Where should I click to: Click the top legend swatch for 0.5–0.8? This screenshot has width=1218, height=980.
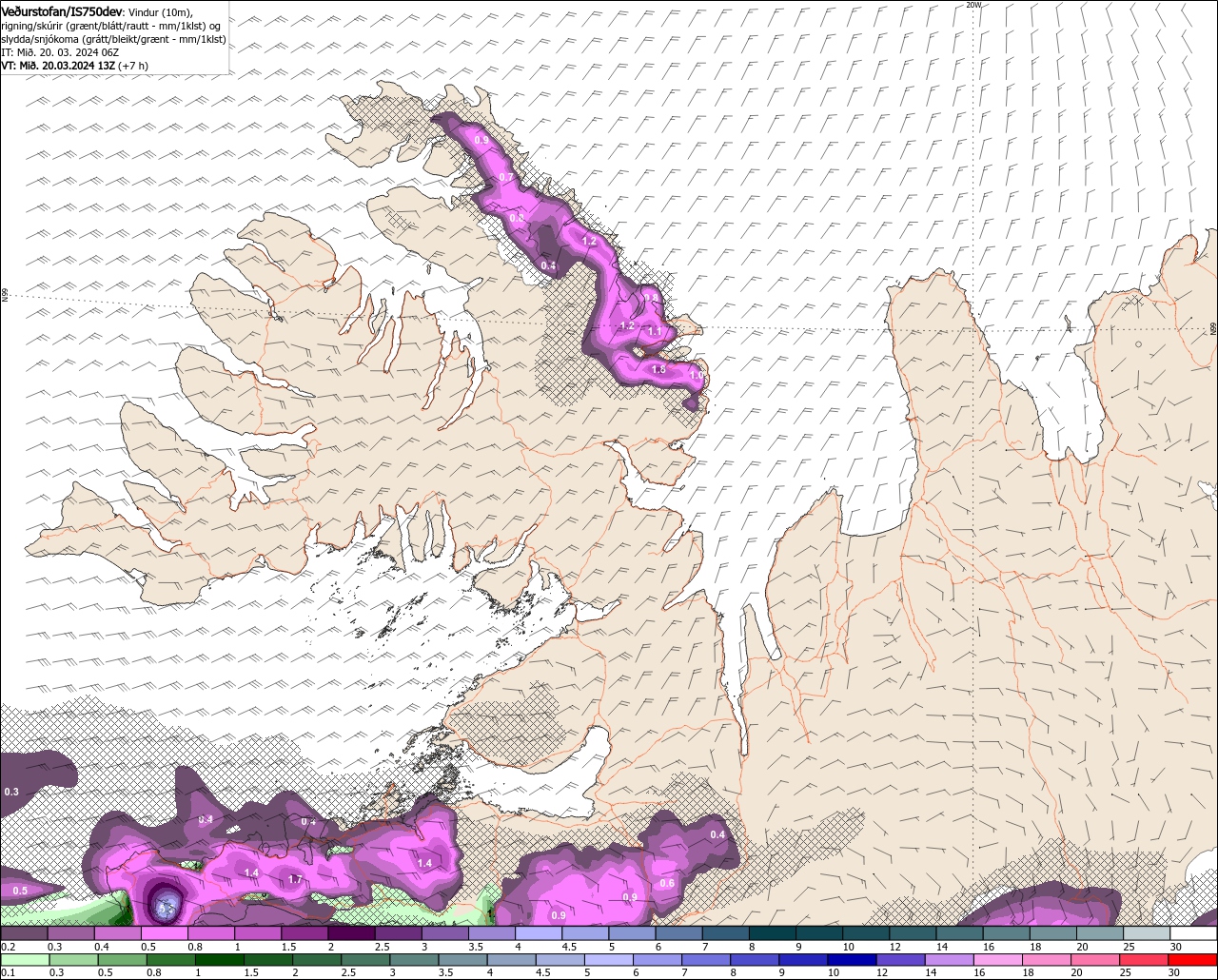coord(164,933)
